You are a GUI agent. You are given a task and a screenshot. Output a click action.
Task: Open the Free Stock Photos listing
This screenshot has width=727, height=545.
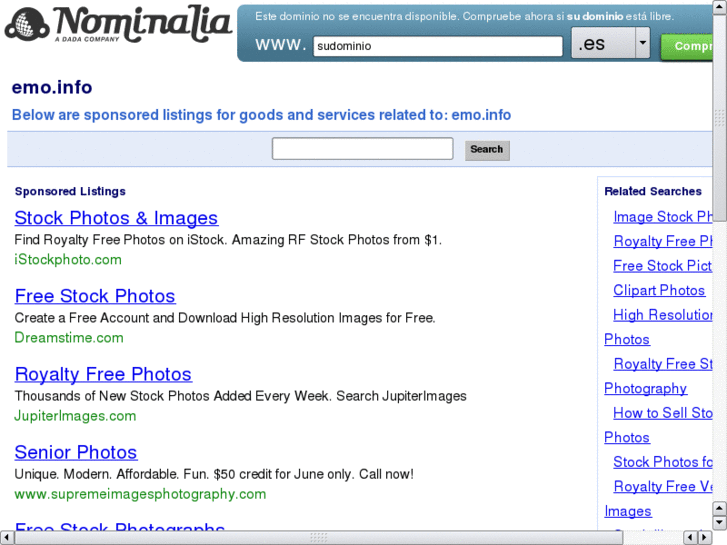click(95, 296)
